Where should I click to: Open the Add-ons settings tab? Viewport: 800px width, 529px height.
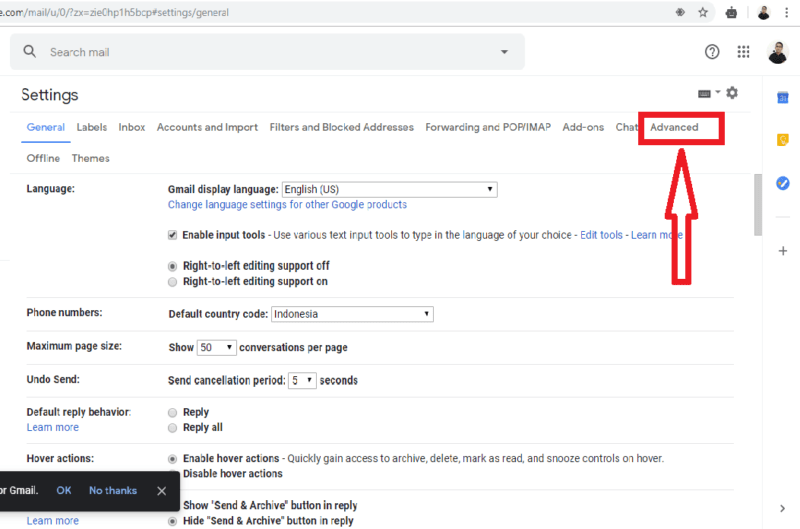click(x=583, y=127)
